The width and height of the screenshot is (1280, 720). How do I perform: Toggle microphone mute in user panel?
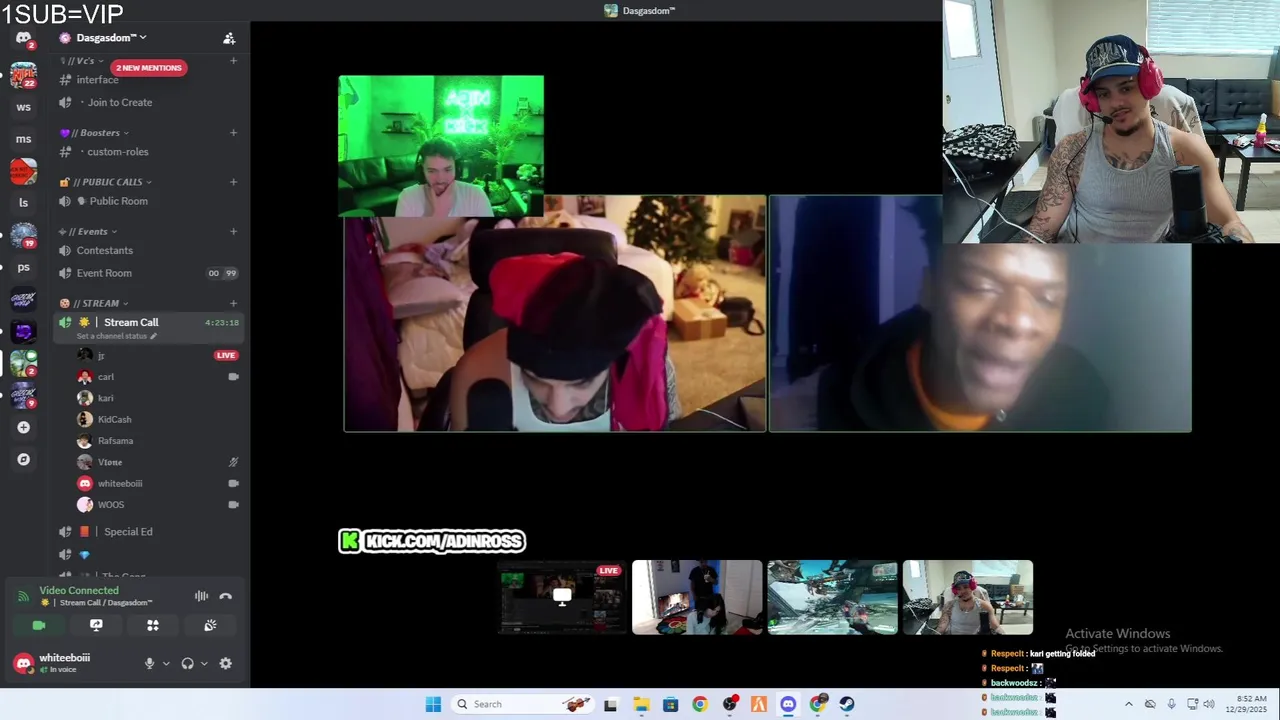pos(149,663)
